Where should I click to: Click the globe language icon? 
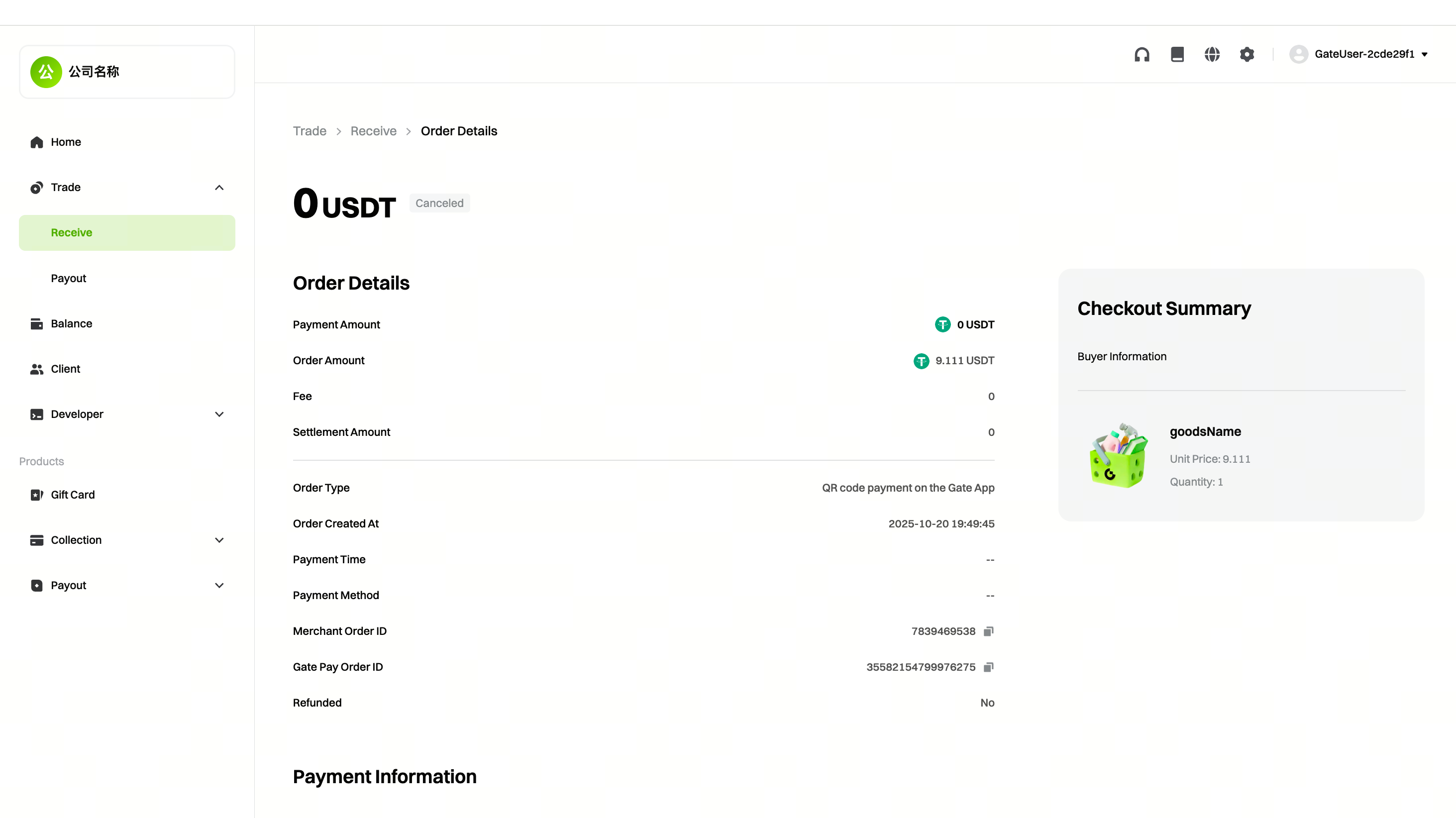pos(1212,54)
